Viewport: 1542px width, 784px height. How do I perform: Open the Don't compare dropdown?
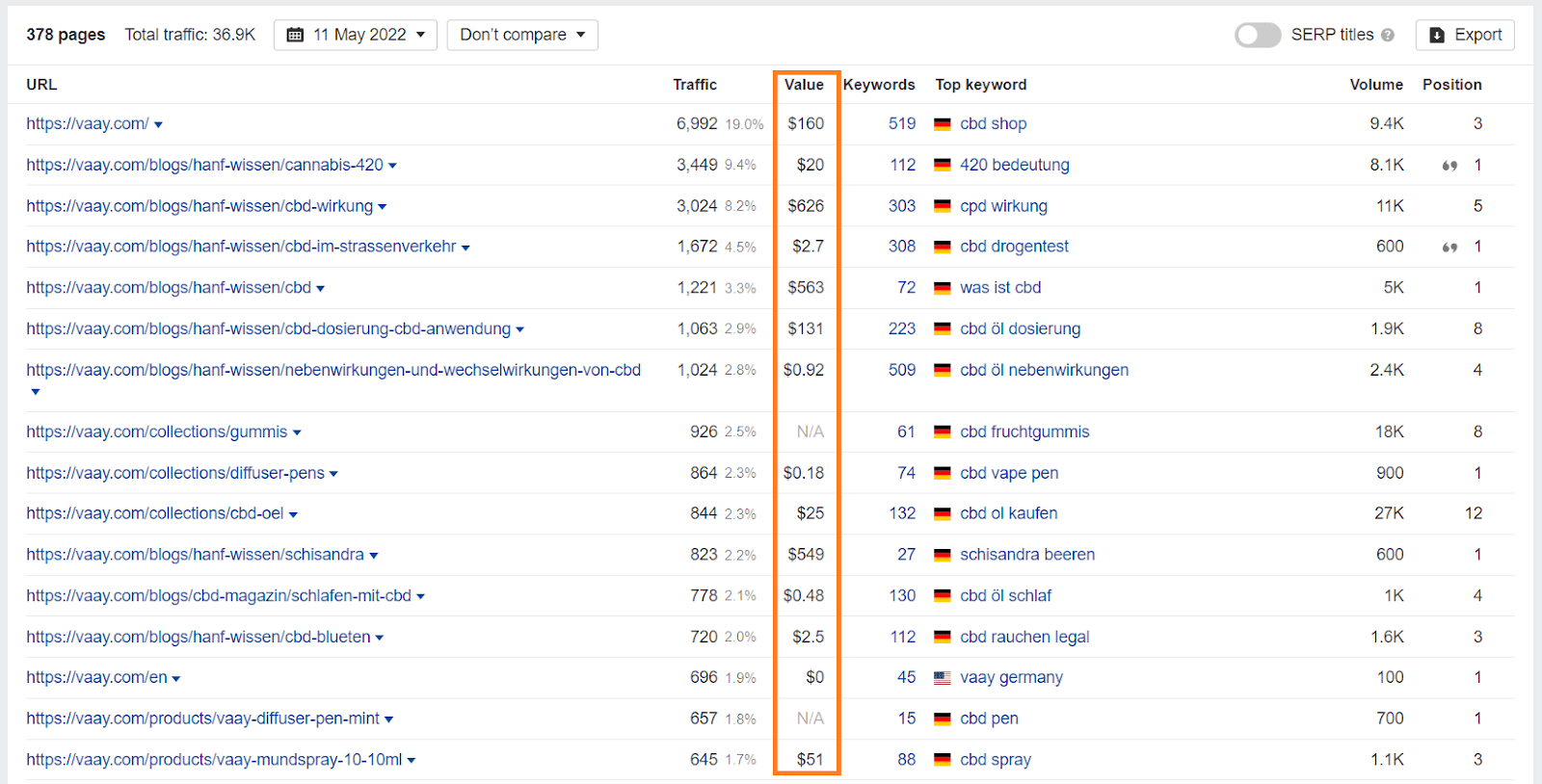522,35
